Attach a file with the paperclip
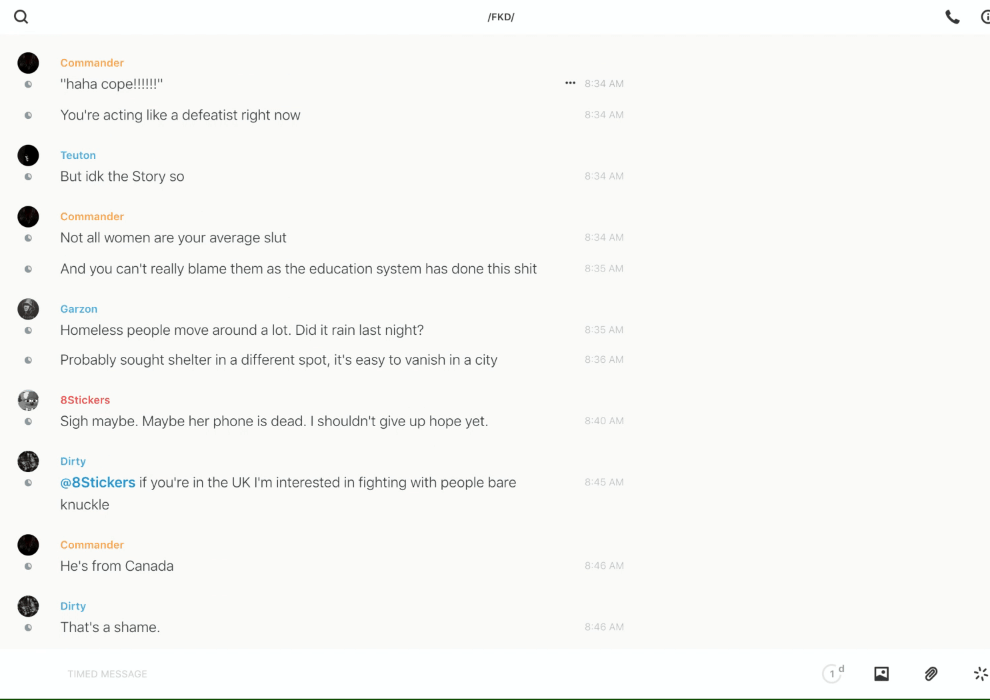 [x=931, y=674]
